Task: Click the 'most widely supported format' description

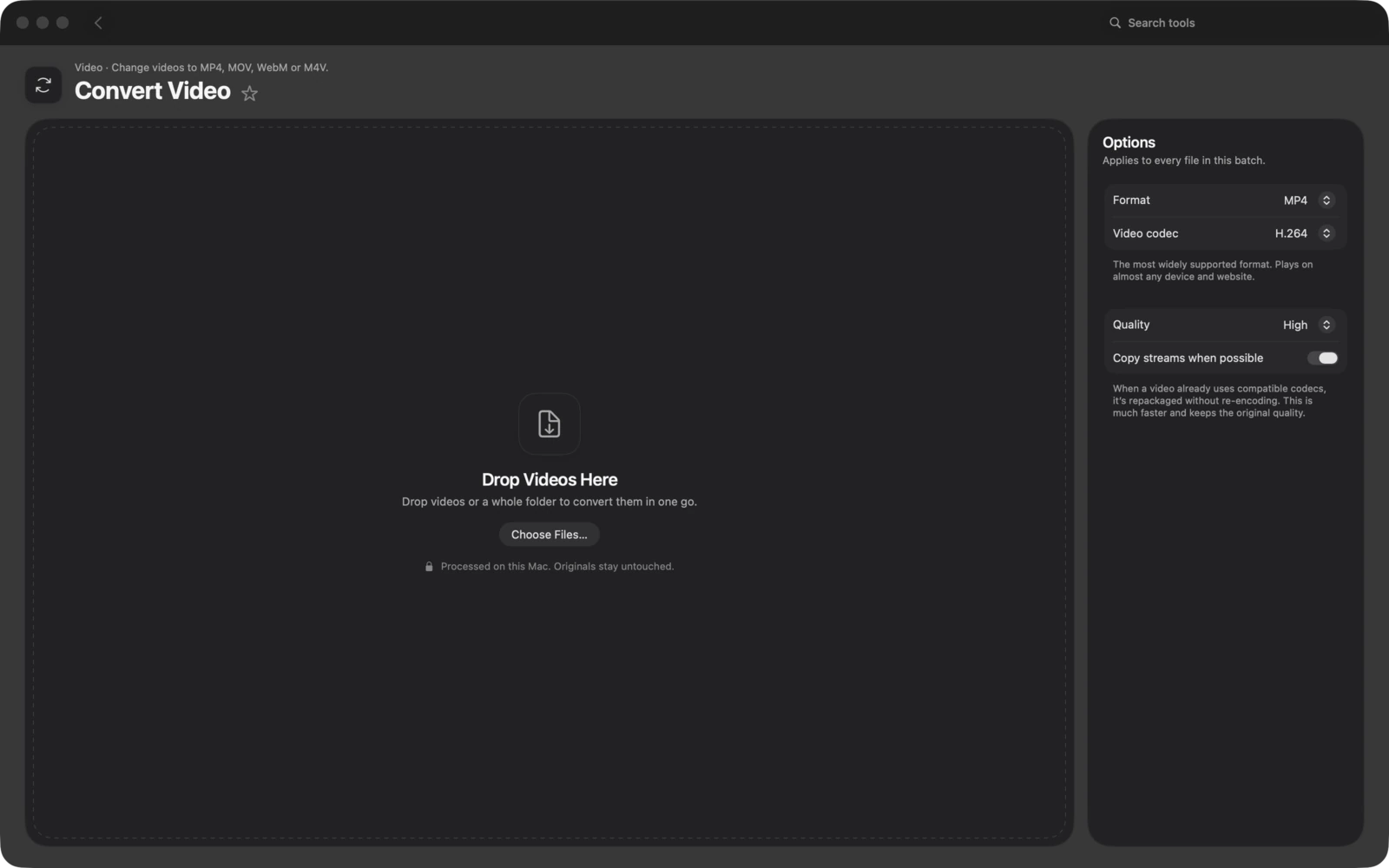Action: pyautogui.click(x=1213, y=271)
